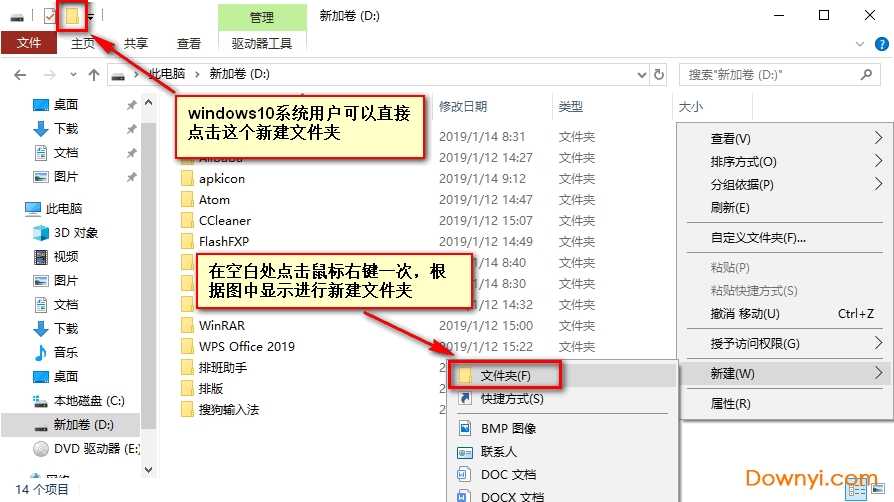894x502 pixels.
Task: Create new DOC 文档 from submenu
Action: point(562,474)
